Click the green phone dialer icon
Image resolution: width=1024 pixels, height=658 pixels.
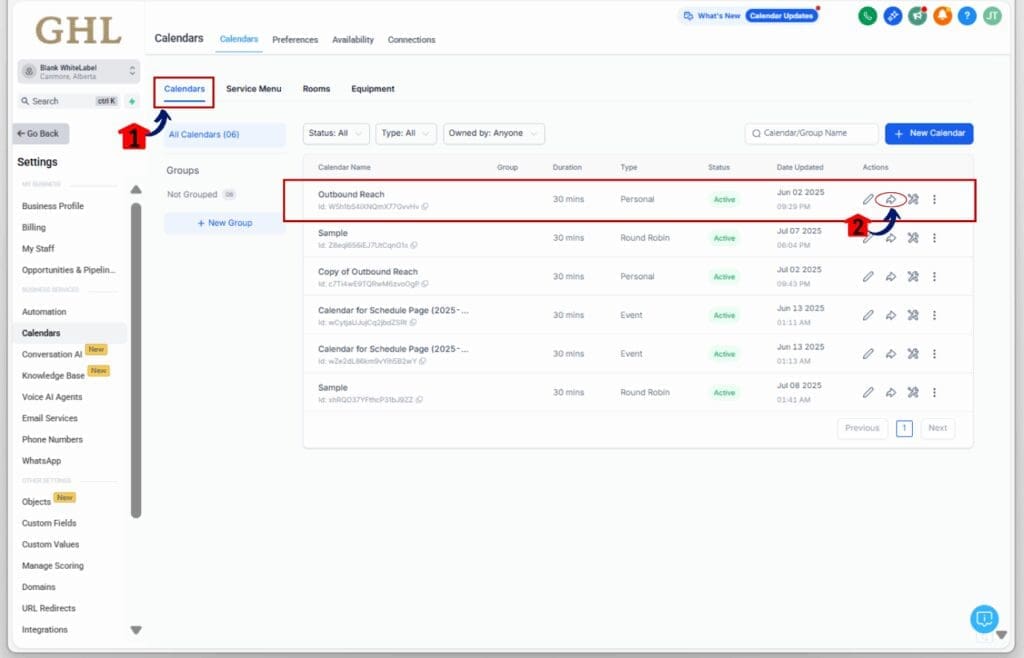867,16
